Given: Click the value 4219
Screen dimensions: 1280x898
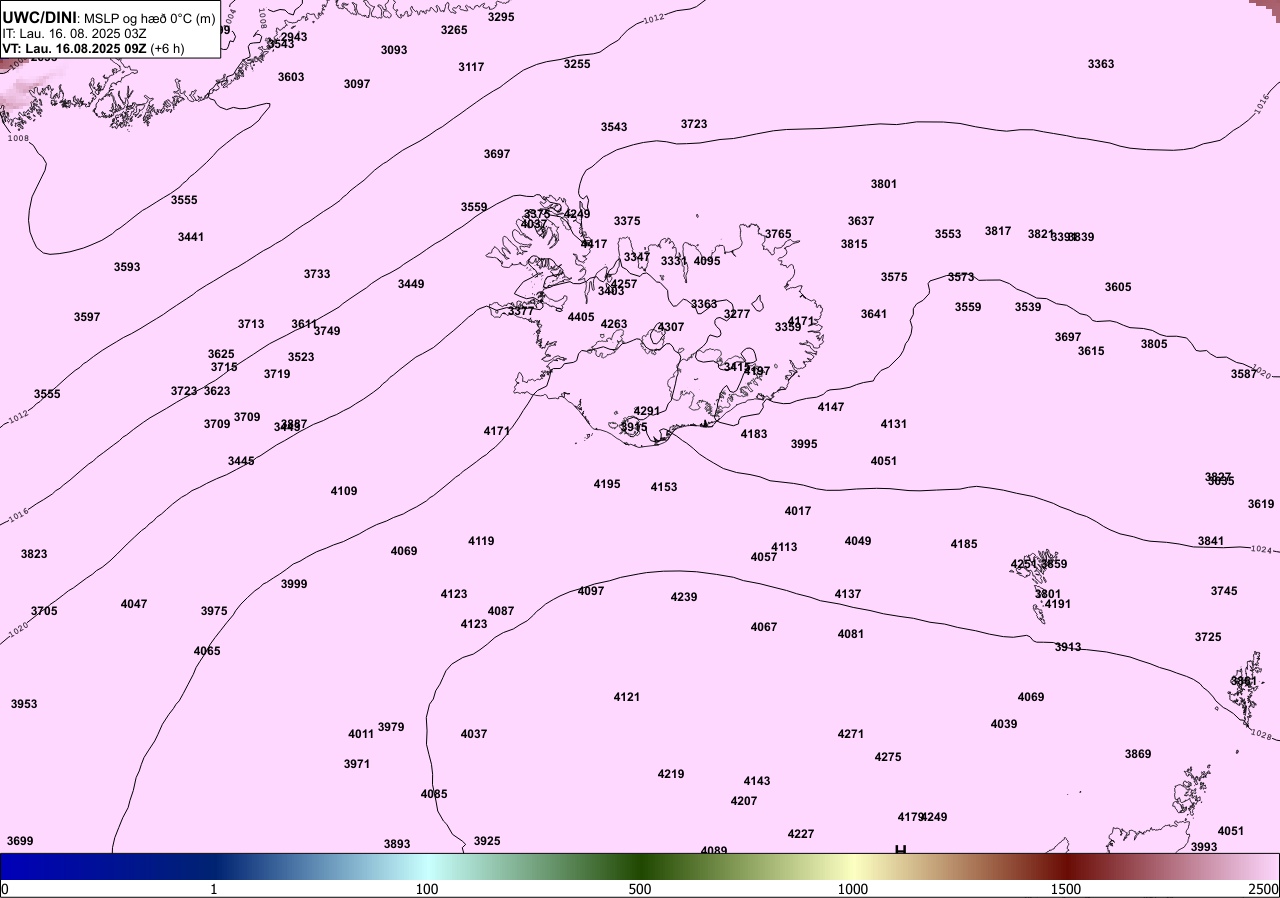Looking at the screenshot, I should point(671,774).
